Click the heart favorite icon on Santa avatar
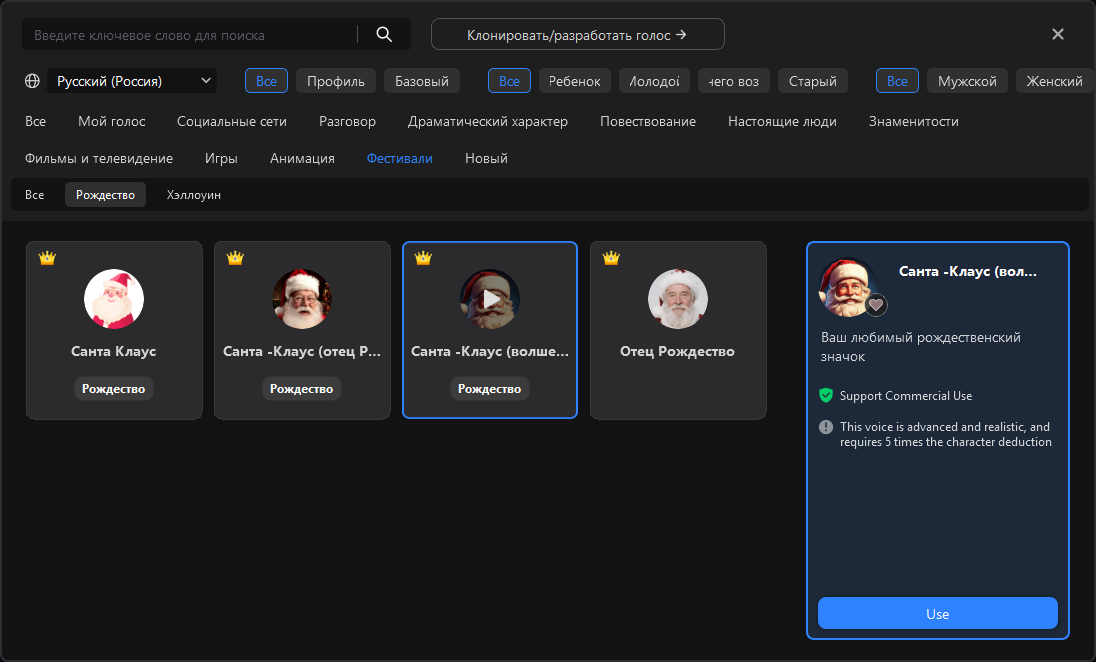 [x=876, y=305]
